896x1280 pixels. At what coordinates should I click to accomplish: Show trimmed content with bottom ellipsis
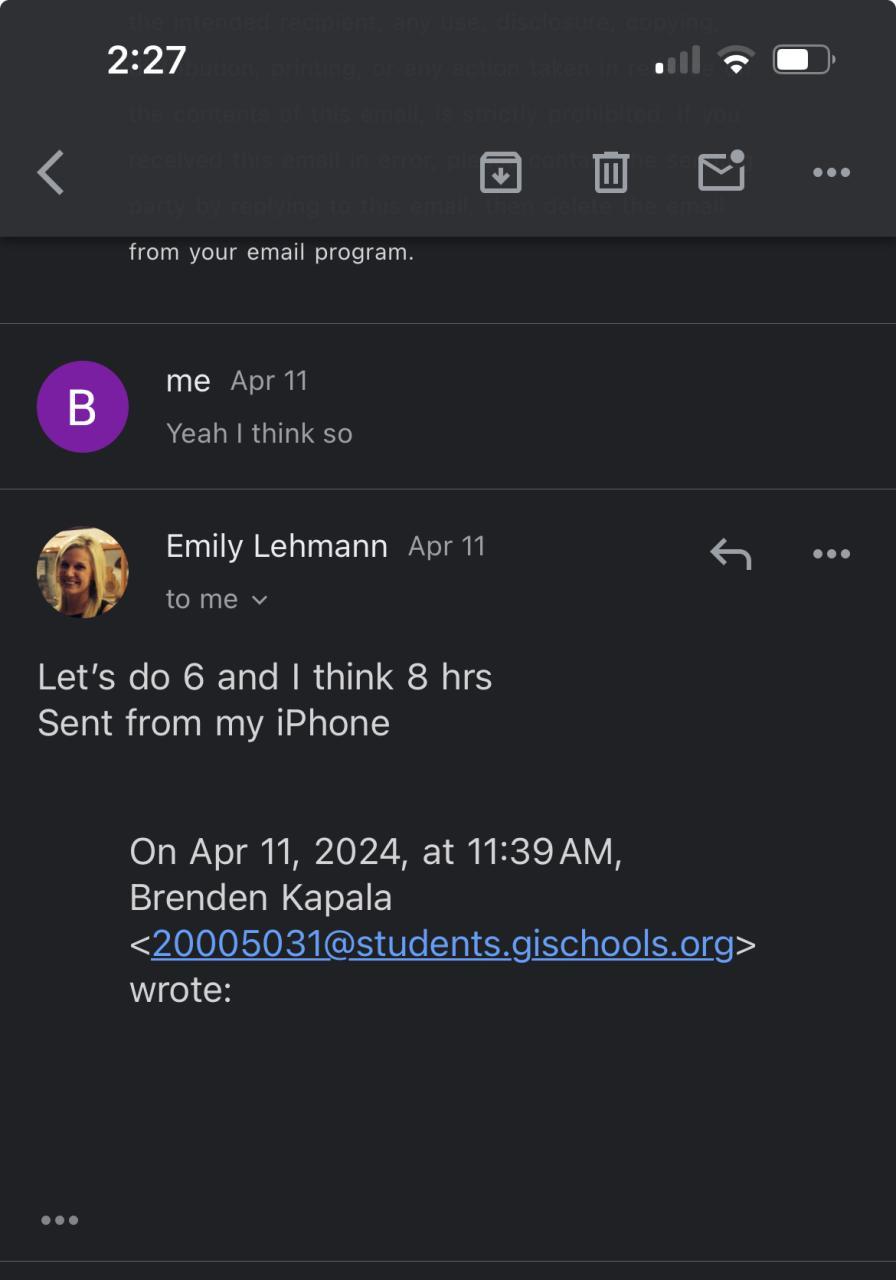pyautogui.click(x=59, y=1220)
